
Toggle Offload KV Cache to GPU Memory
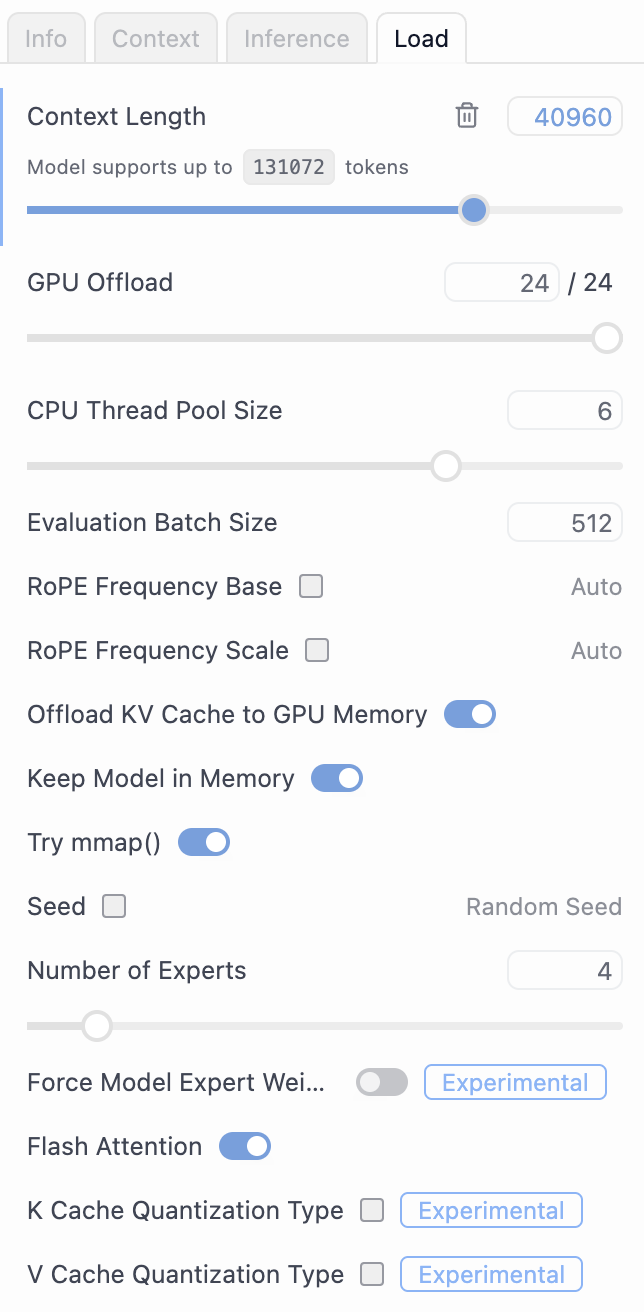click(470, 715)
